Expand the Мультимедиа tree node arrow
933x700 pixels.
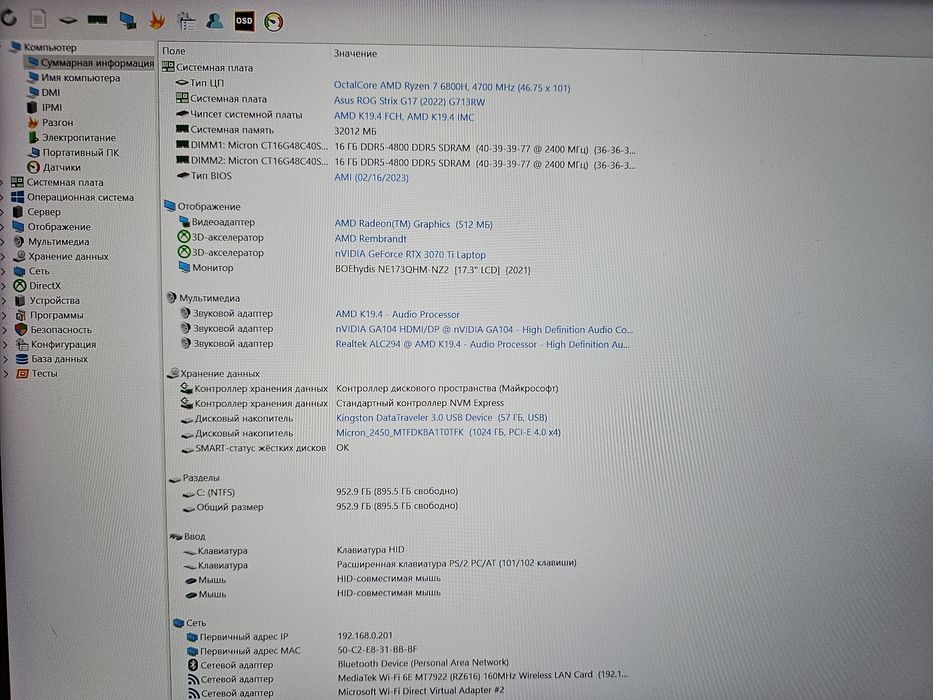click(x=3, y=242)
